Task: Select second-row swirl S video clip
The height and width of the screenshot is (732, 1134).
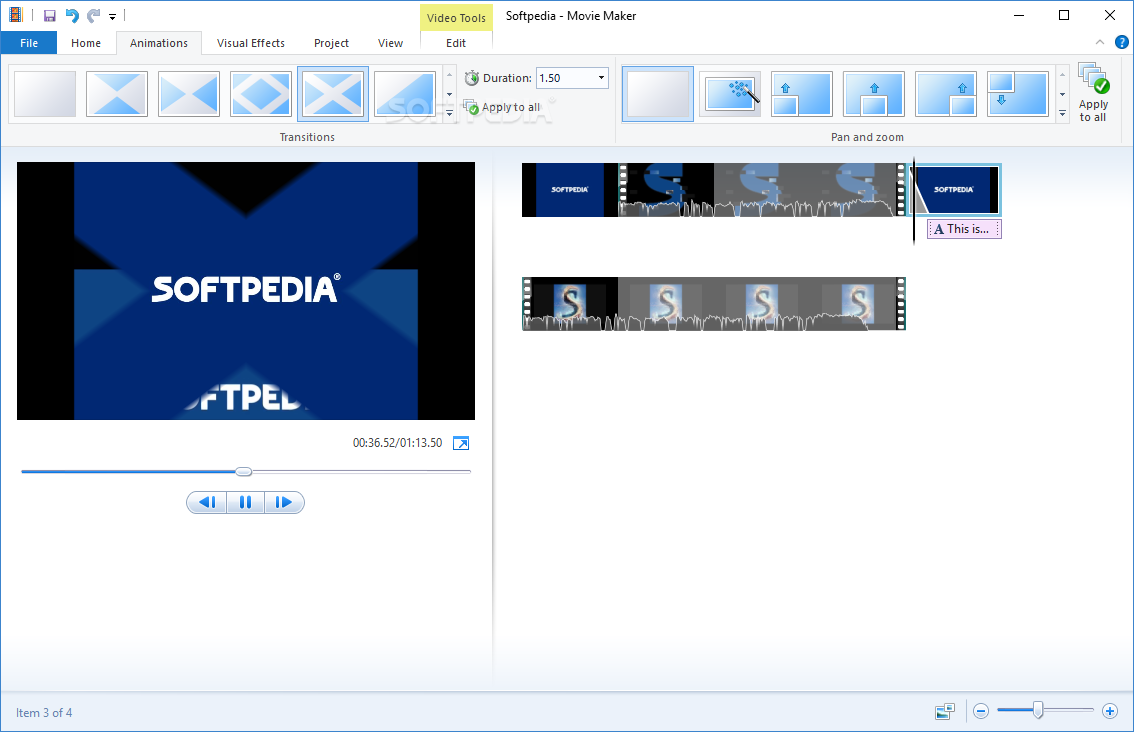Action: (x=714, y=304)
